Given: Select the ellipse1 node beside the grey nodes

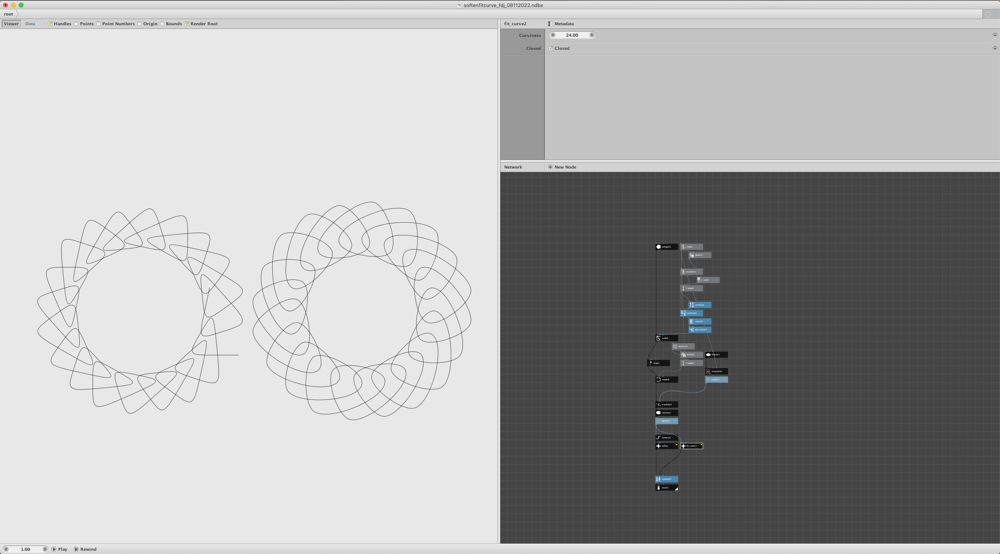Looking at the screenshot, I should point(716,354).
